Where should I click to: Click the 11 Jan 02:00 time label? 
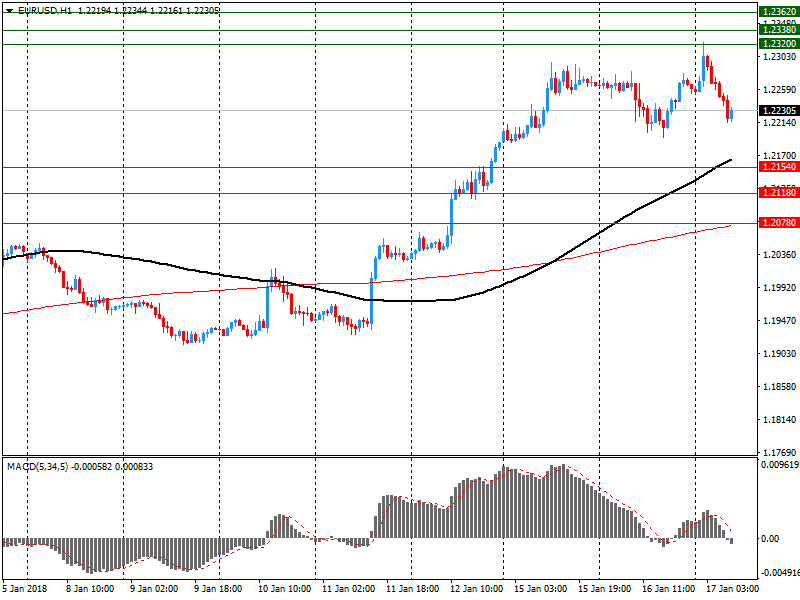coord(348,589)
